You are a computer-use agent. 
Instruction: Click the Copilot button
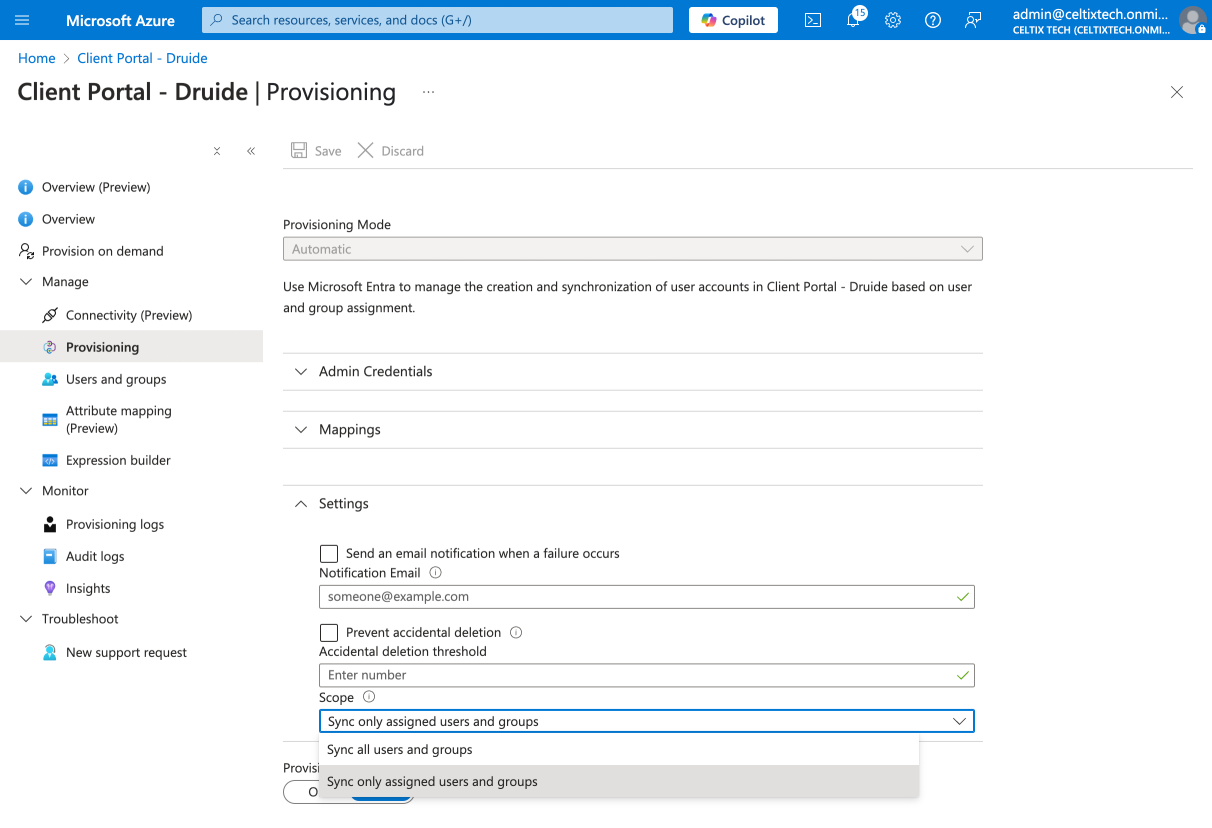tap(733, 20)
